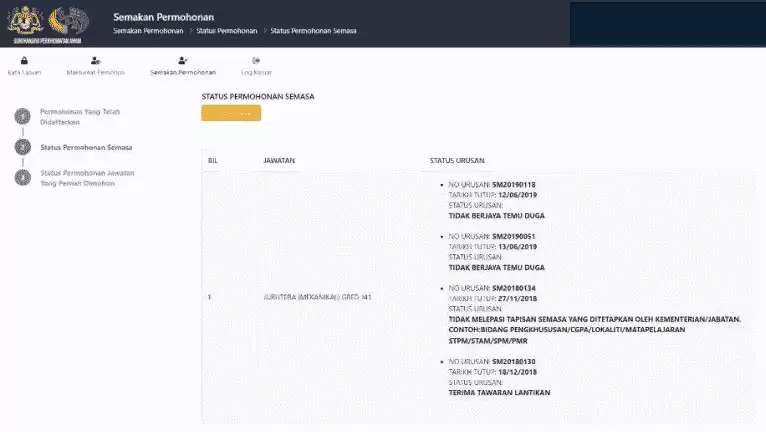The height and width of the screenshot is (432, 766).
Task: Select the step circle for Permohonan Yang Telah Didaftarkan
Action: (x=21, y=117)
